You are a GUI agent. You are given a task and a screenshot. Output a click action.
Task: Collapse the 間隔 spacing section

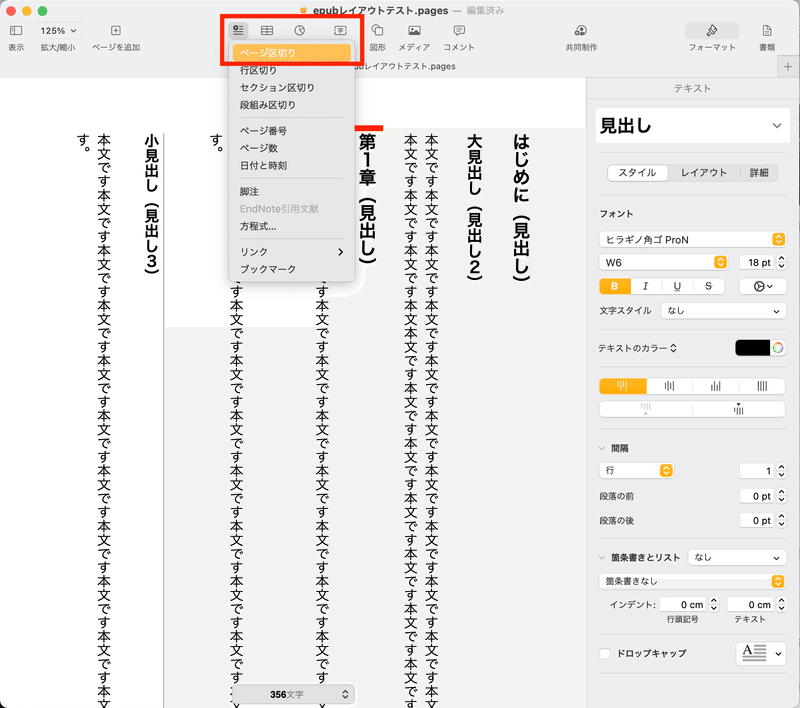pyautogui.click(x=602, y=448)
